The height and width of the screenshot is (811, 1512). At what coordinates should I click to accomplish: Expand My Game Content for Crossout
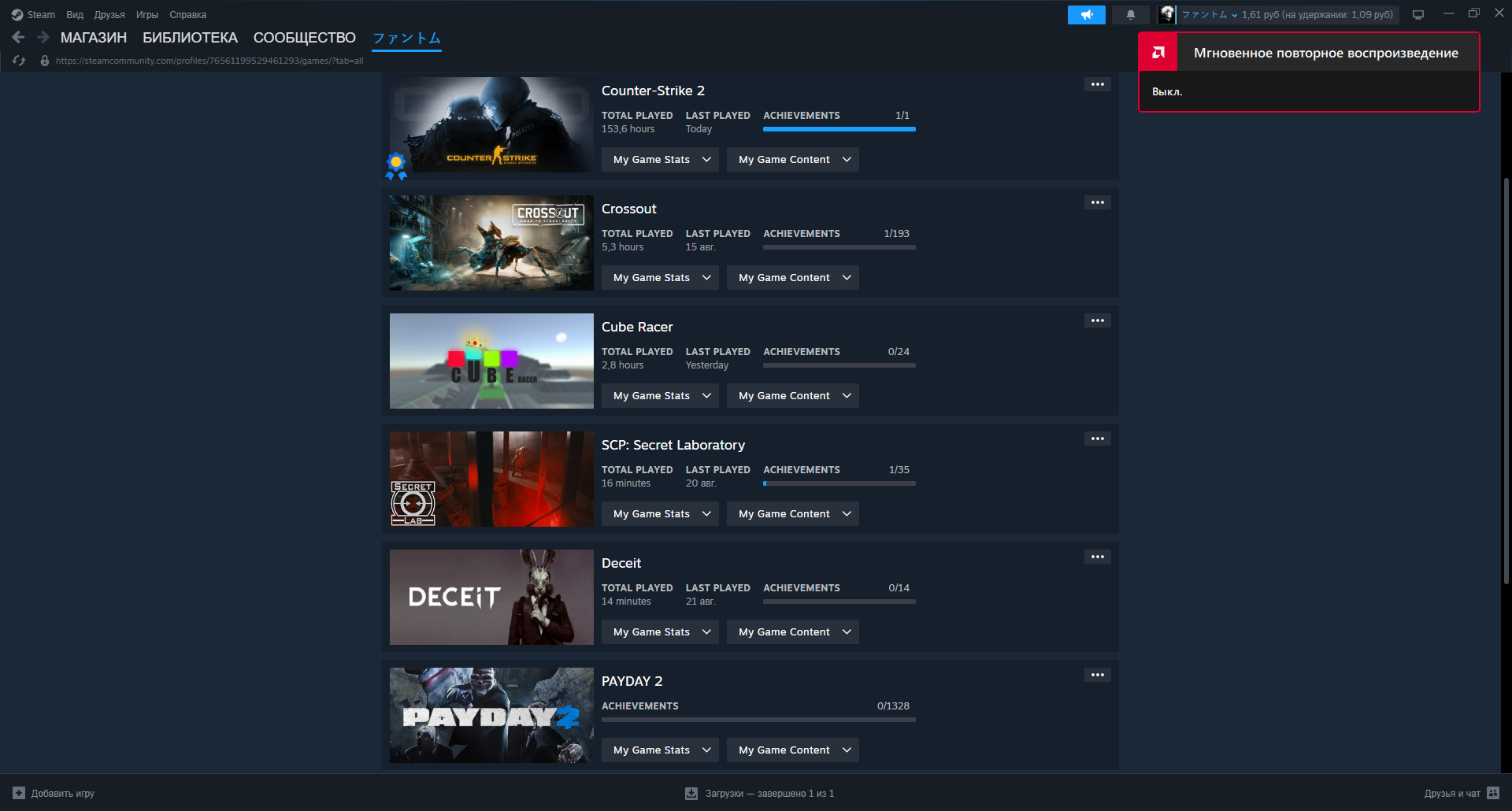coord(793,277)
